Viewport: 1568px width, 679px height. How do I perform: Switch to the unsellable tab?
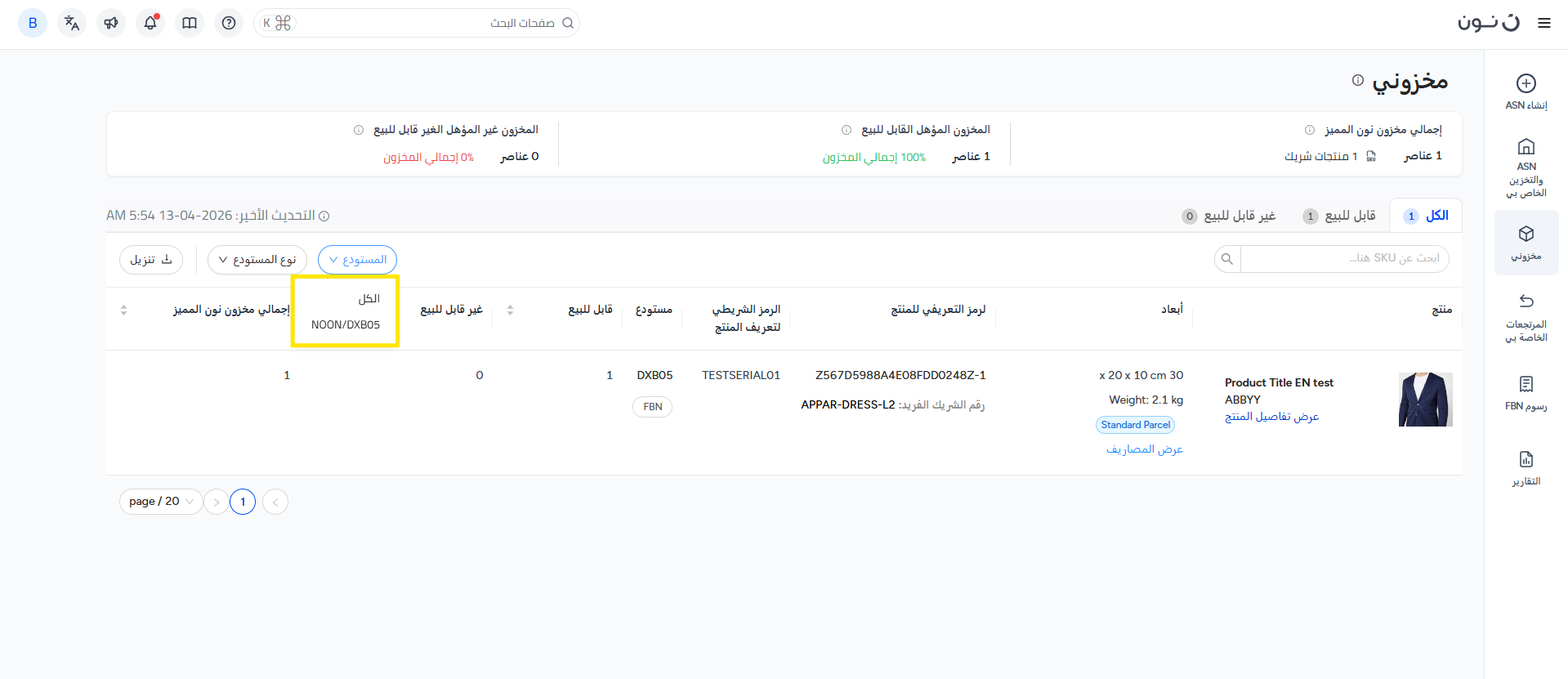click(1229, 216)
